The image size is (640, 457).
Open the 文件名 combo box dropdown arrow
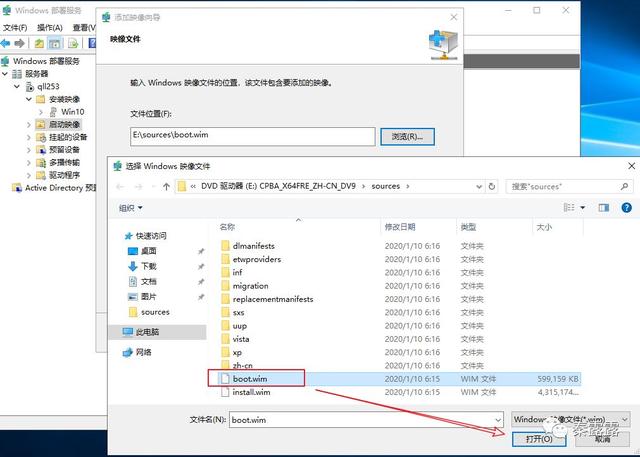pos(498,420)
